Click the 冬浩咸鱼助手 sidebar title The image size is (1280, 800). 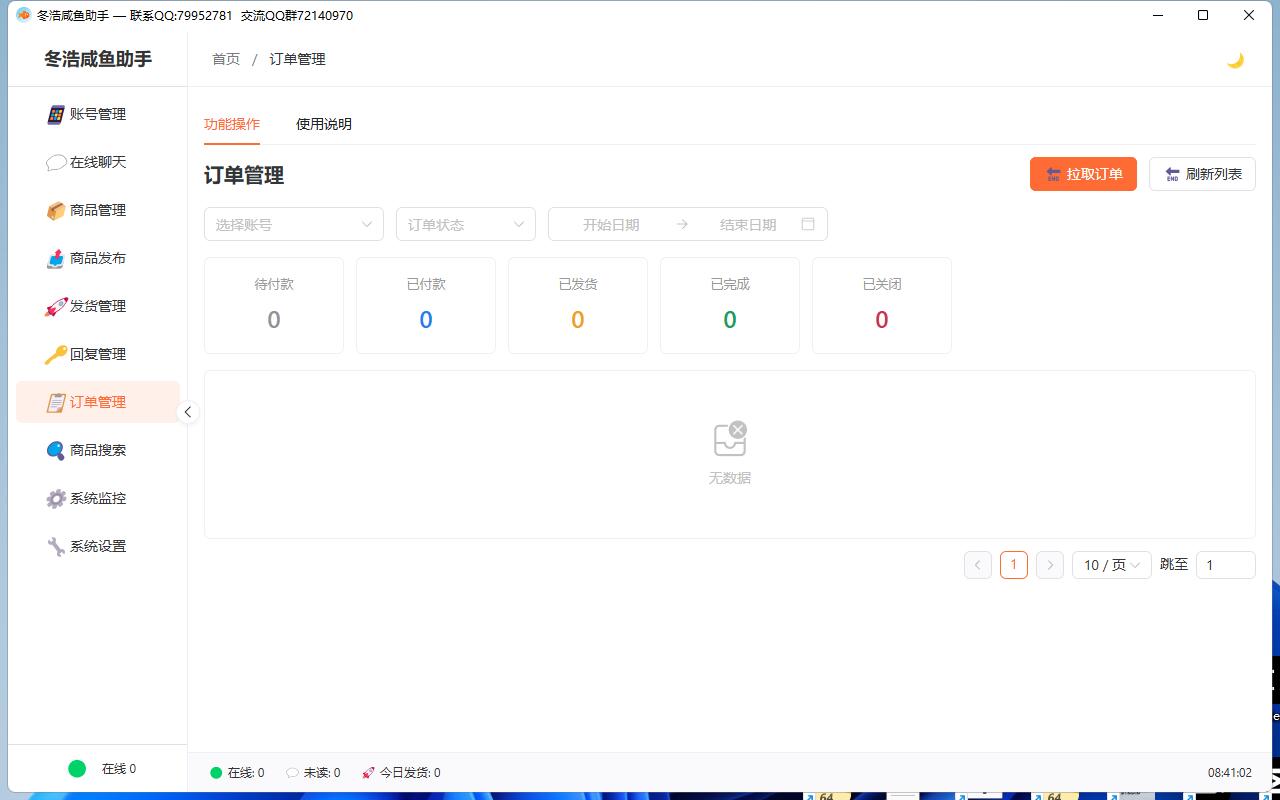[x=98, y=59]
